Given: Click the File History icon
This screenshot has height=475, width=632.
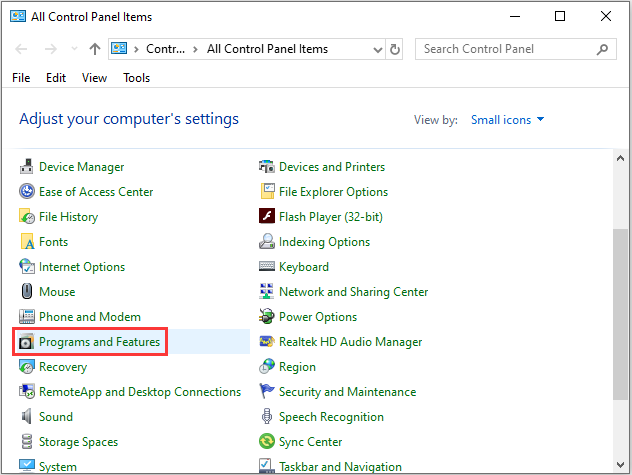Looking at the screenshot, I should pos(27,217).
